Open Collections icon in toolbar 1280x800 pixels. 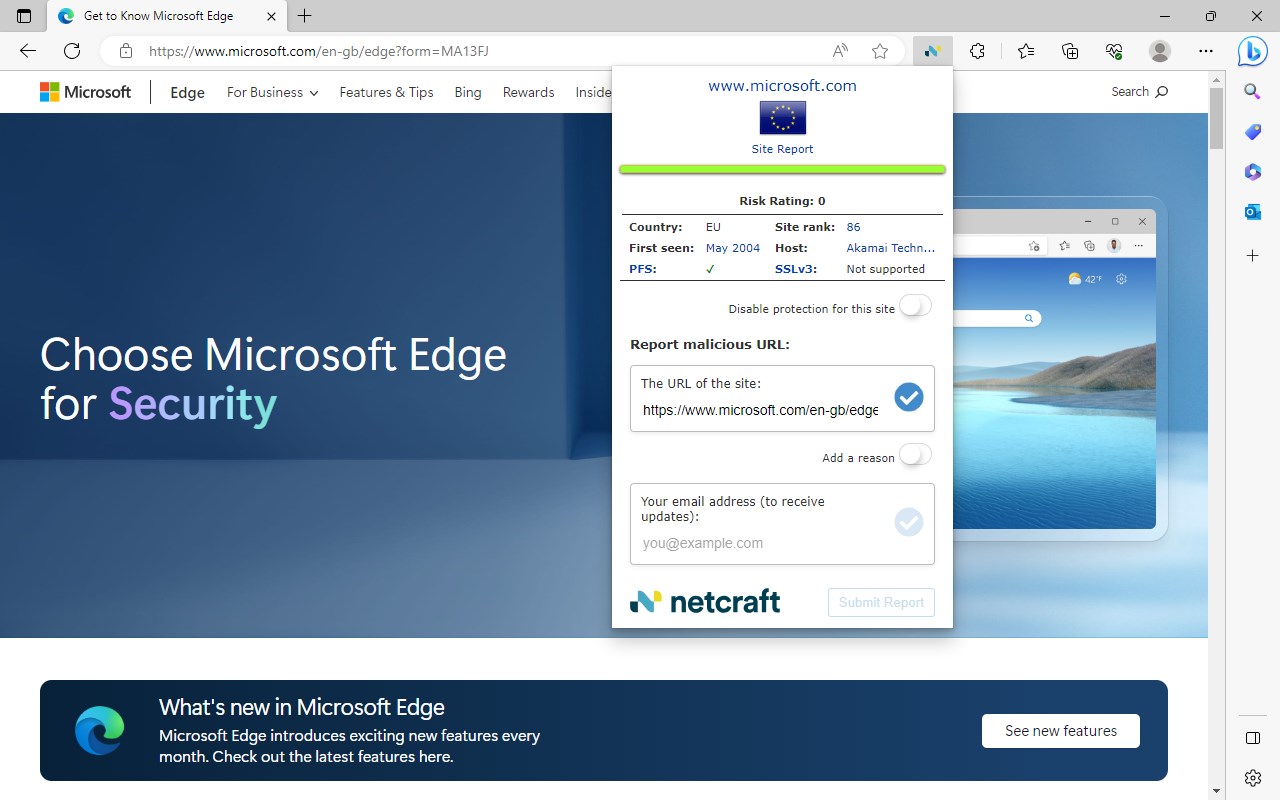click(x=1070, y=51)
